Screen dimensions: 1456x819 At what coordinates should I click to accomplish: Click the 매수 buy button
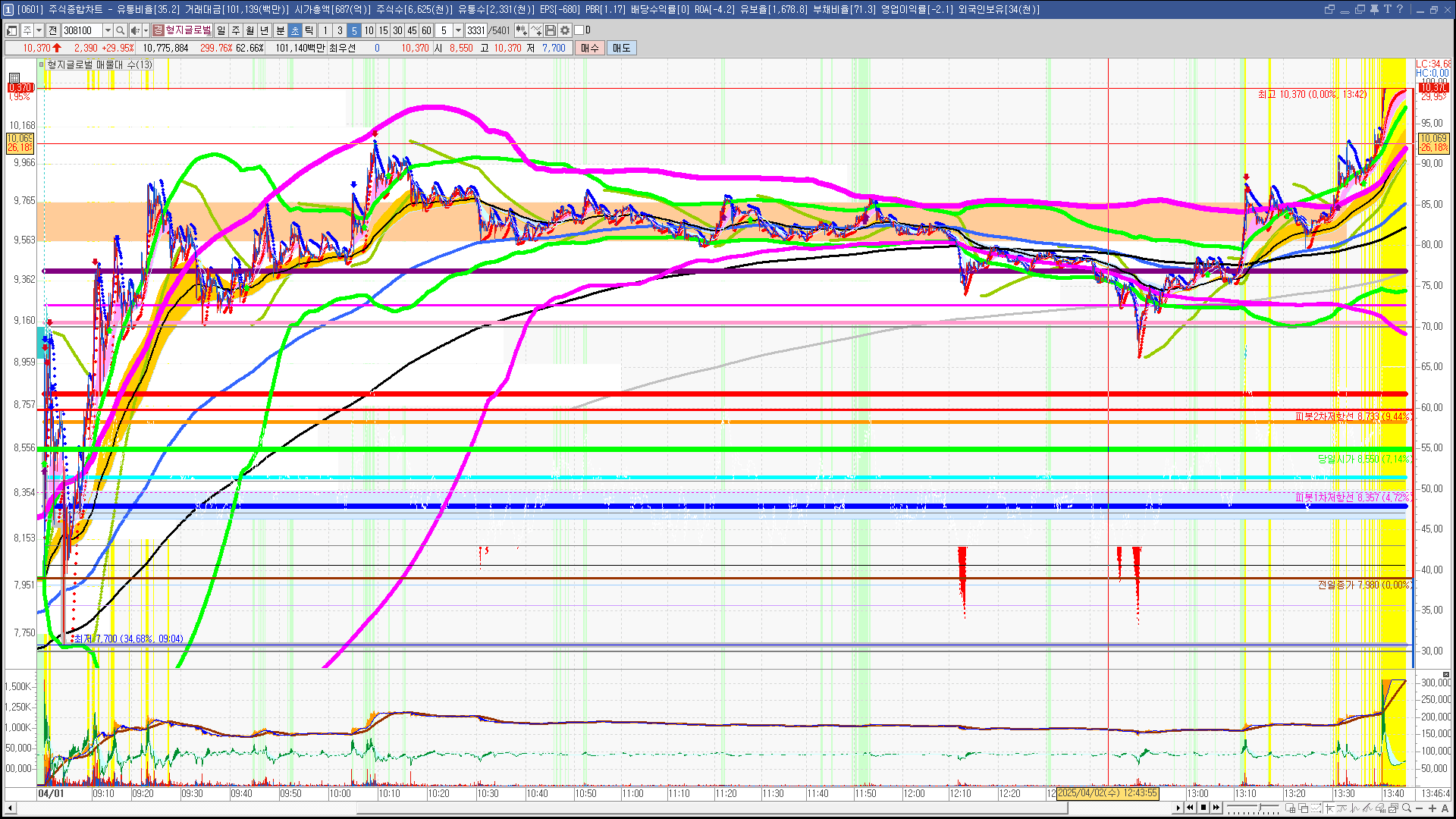click(590, 48)
